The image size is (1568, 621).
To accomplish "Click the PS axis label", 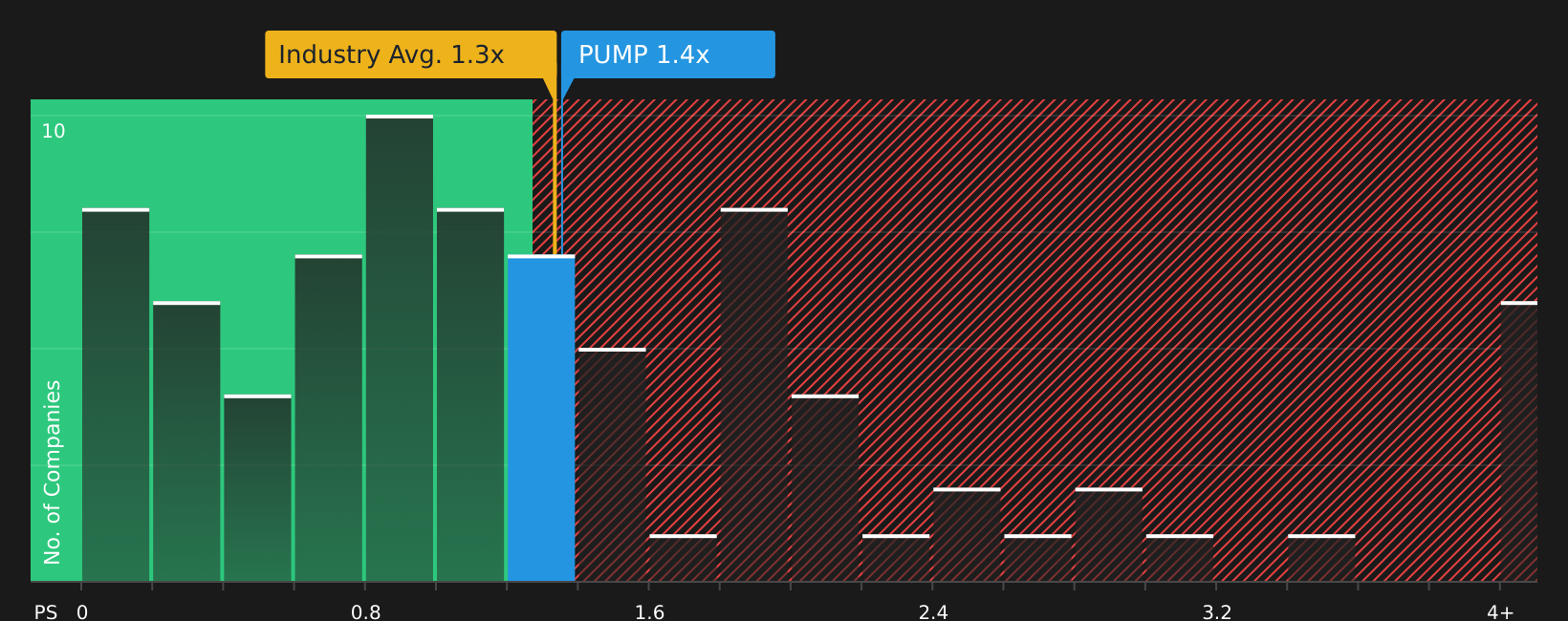I will click(46, 612).
